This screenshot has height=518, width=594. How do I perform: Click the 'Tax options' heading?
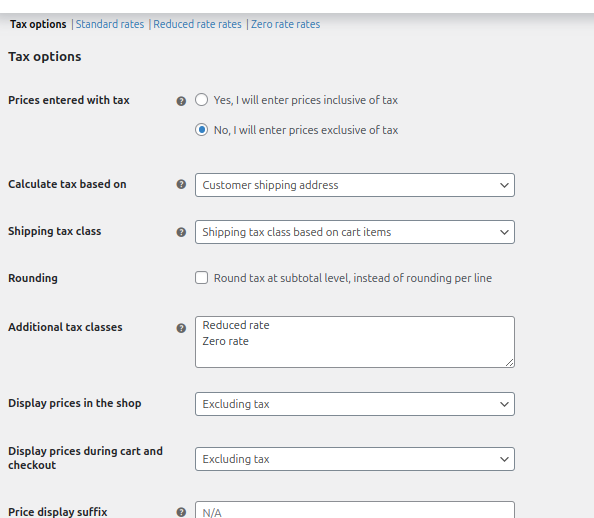coord(45,56)
